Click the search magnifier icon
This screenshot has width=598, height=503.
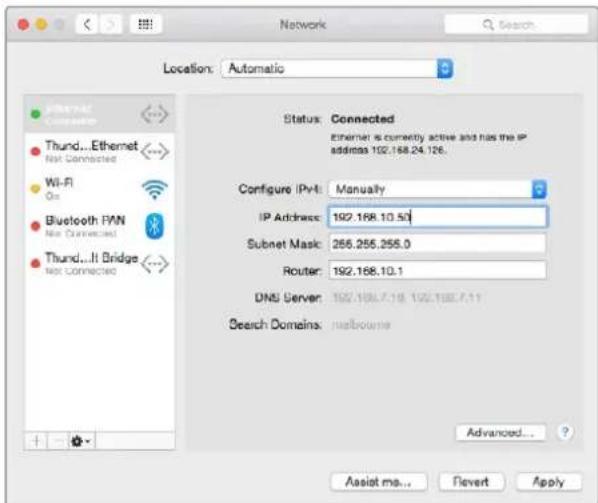pyautogui.click(x=488, y=25)
